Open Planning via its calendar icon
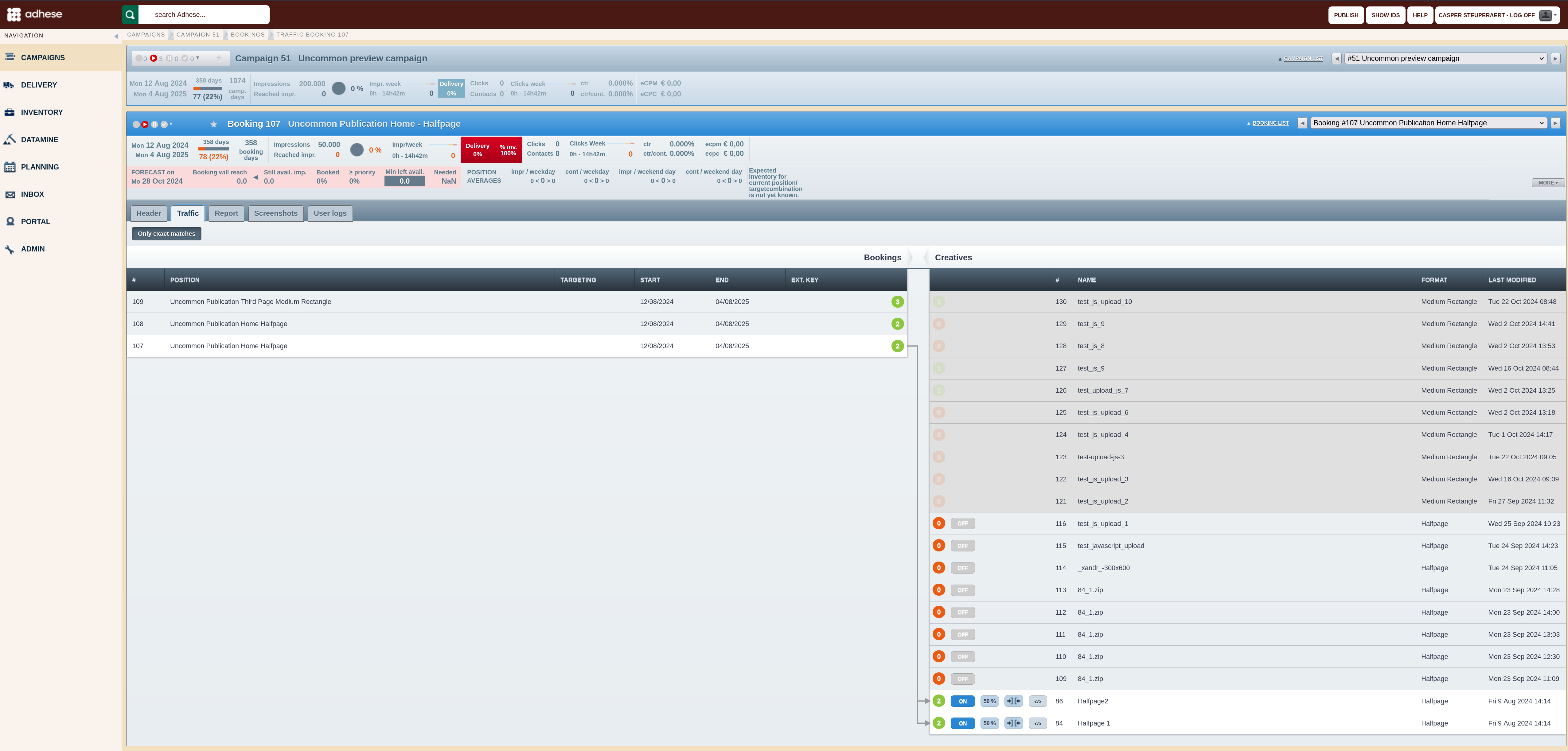Image resolution: width=1568 pixels, height=751 pixels. coord(10,167)
